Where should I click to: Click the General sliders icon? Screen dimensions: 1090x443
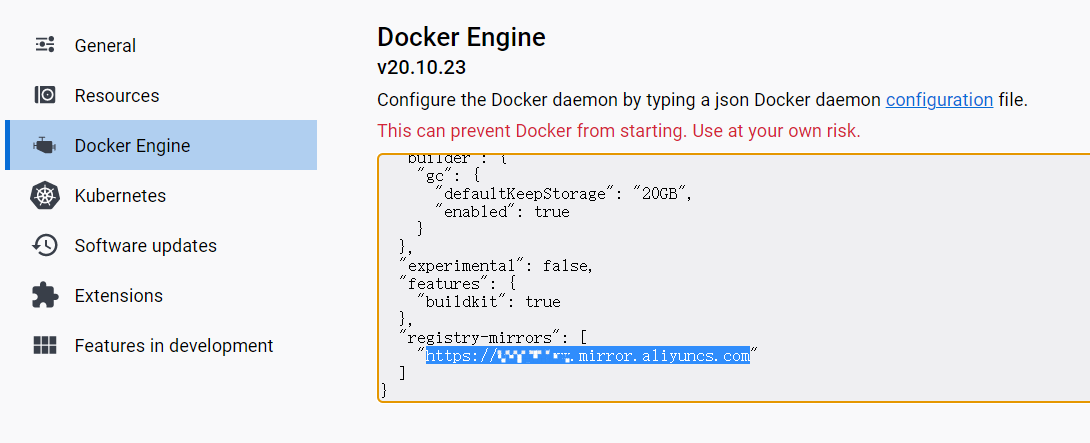coord(45,45)
